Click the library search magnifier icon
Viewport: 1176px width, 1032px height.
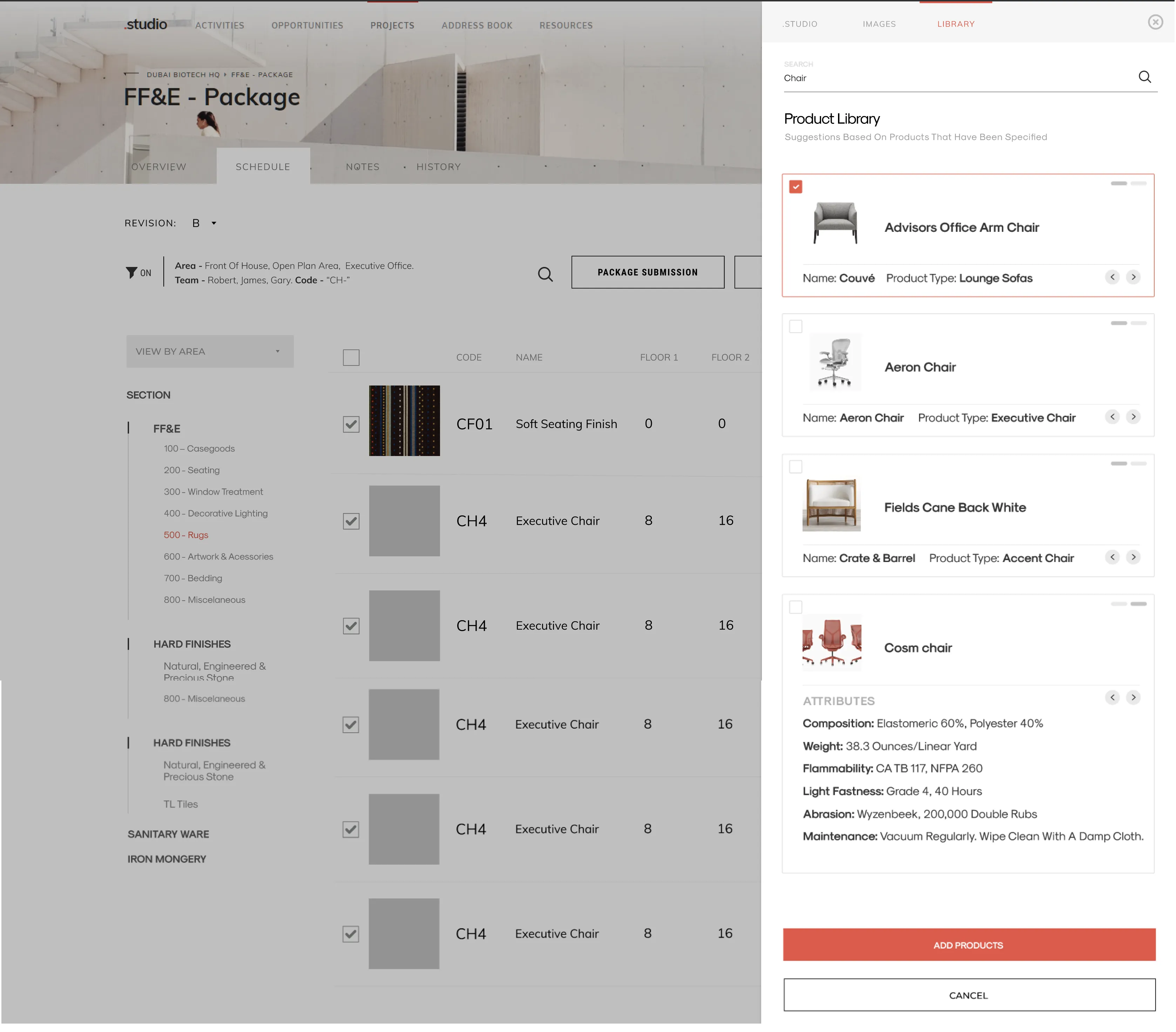pos(1144,77)
